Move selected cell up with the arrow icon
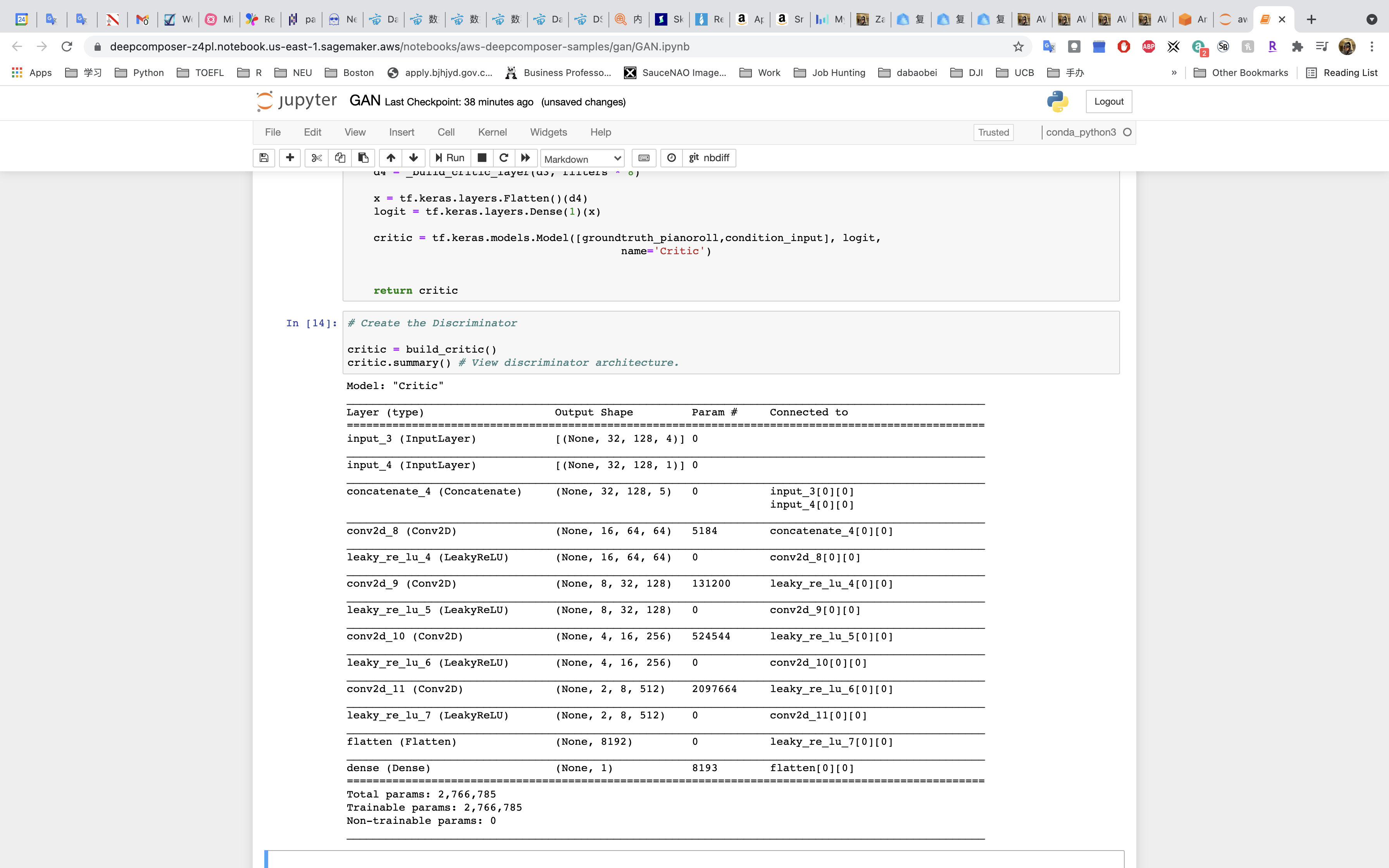Image resolution: width=1389 pixels, height=868 pixels. click(391, 158)
